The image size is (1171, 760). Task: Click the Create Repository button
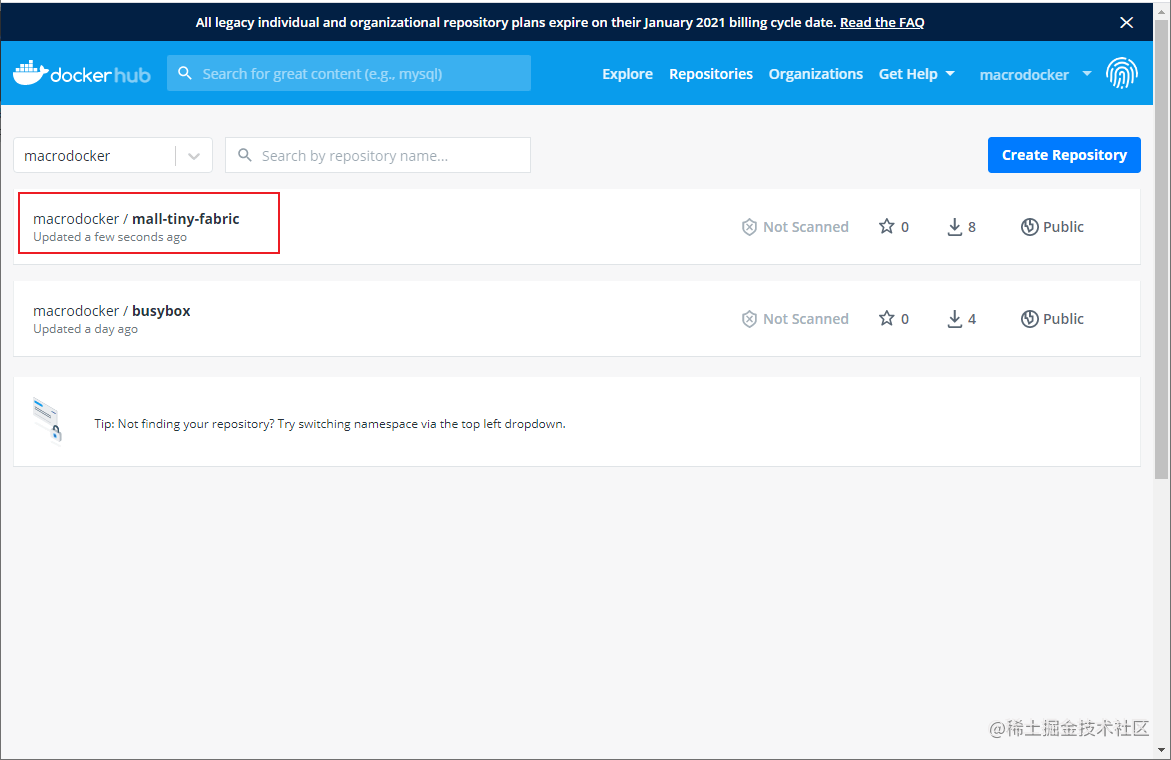pyautogui.click(x=1064, y=155)
